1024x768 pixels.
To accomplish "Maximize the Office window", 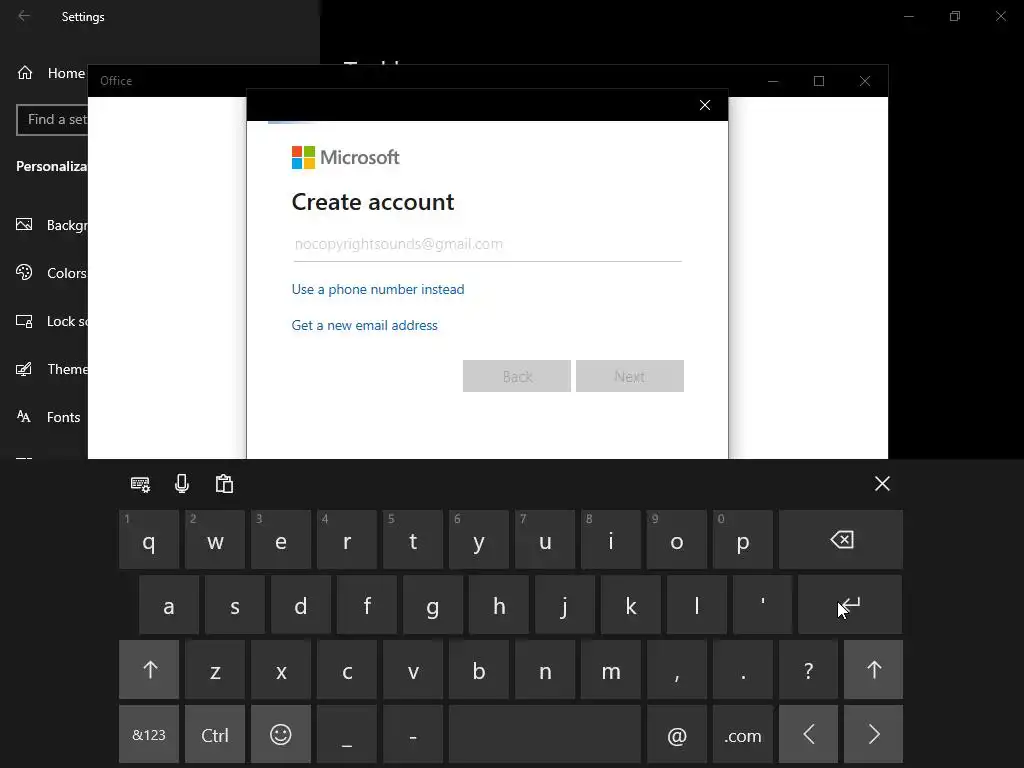I will point(819,81).
